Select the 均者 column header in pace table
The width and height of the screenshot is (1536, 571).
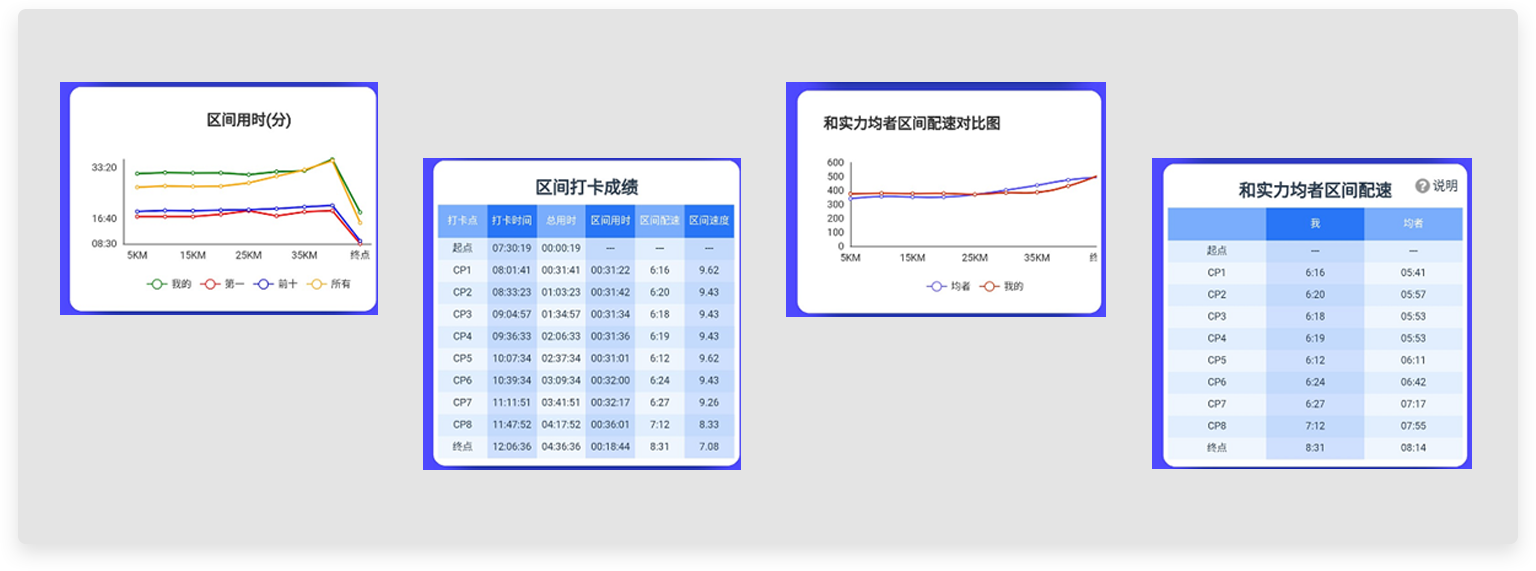click(x=1413, y=224)
